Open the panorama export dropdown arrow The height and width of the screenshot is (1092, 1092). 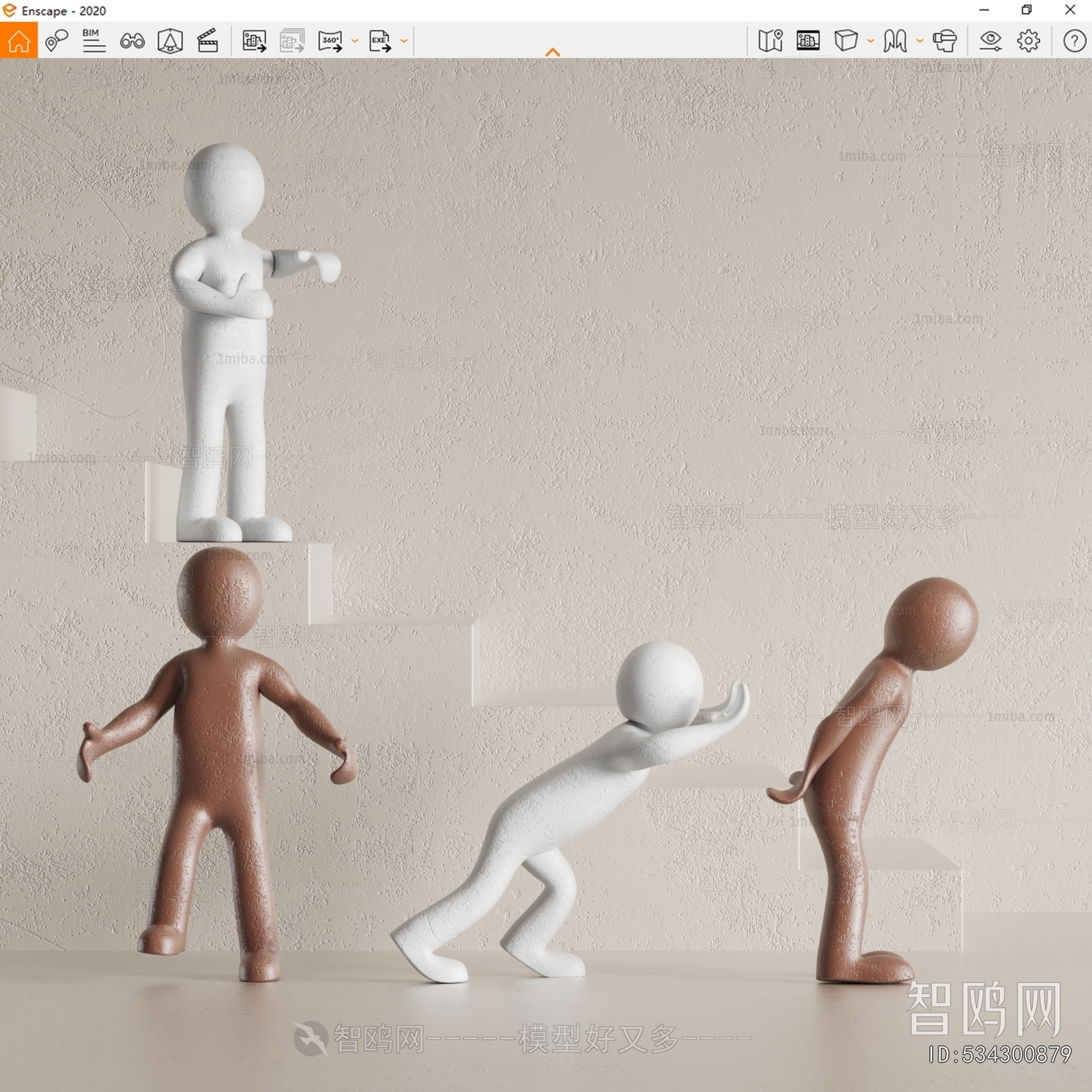point(354,41)
